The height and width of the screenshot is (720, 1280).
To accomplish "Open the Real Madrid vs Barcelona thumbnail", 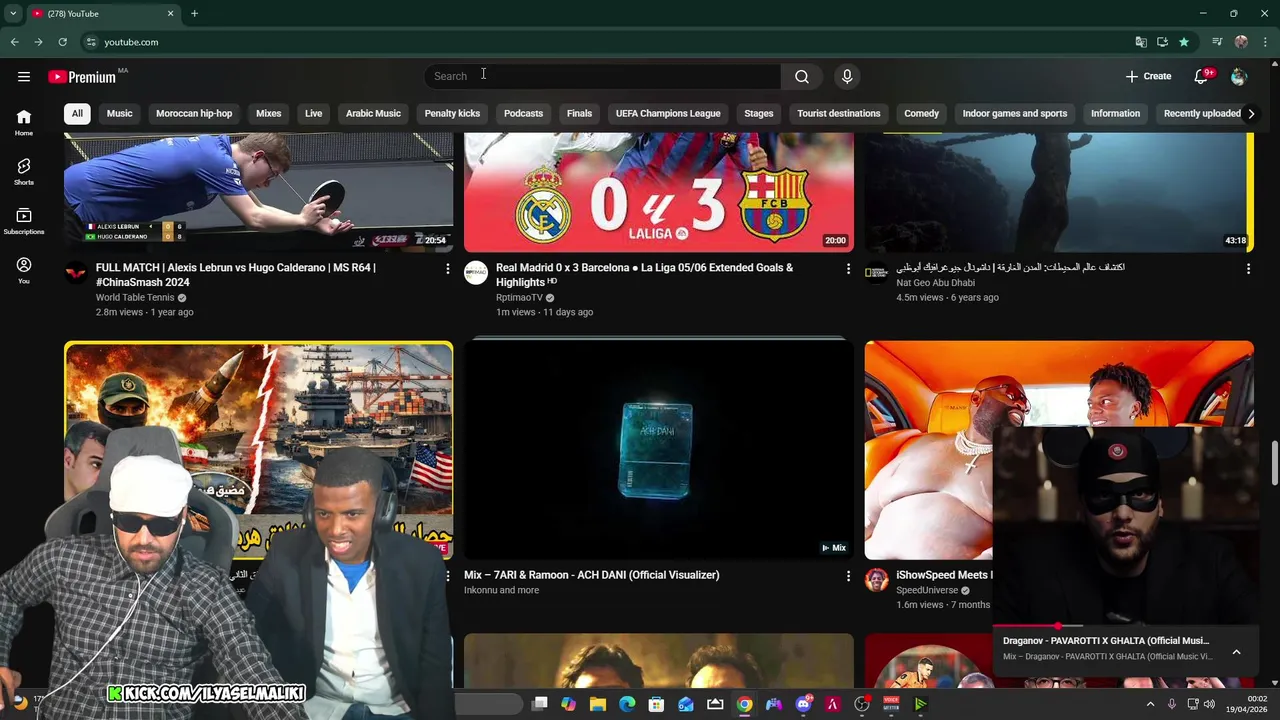I will pyautogui.click(x=659, y=192).
